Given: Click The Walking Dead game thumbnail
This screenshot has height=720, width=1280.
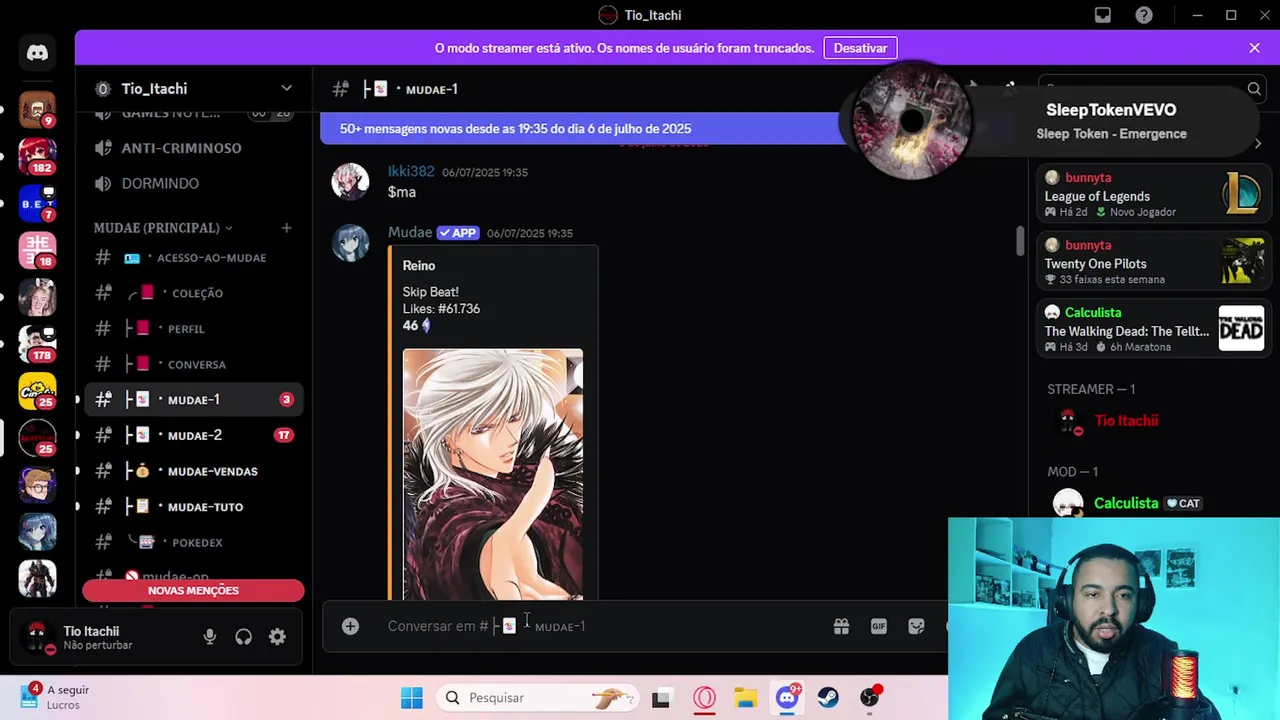Looking at the screenshot, I should click(1241, 328).
